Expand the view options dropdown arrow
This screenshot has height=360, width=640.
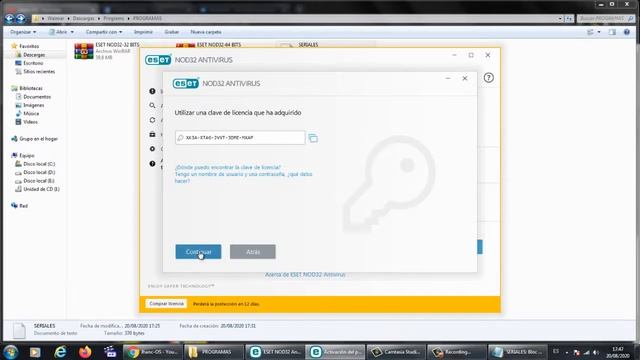(x=599, y=32)
